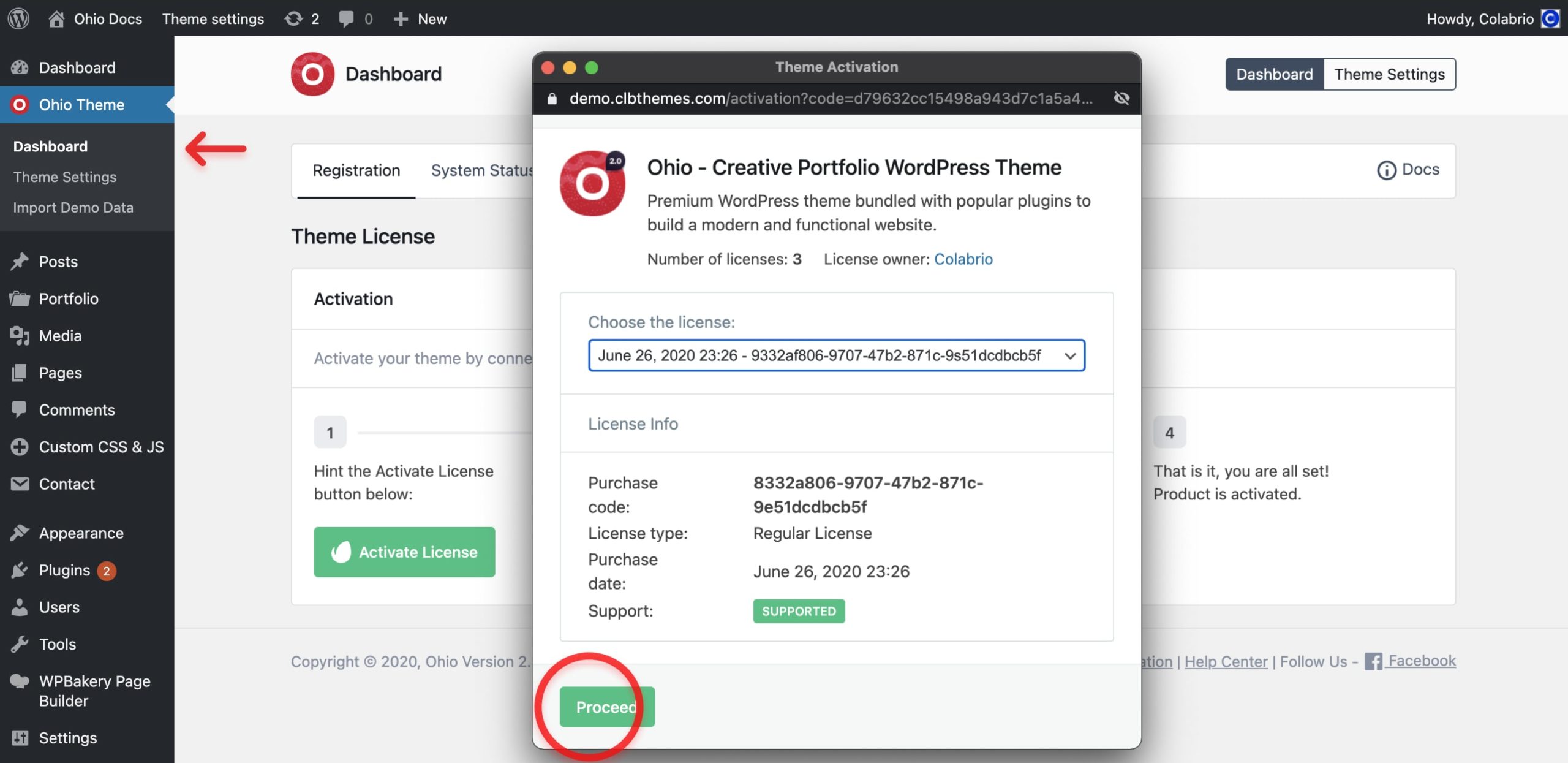Open the Custom CSS & JS plus icon

point(20,447)
